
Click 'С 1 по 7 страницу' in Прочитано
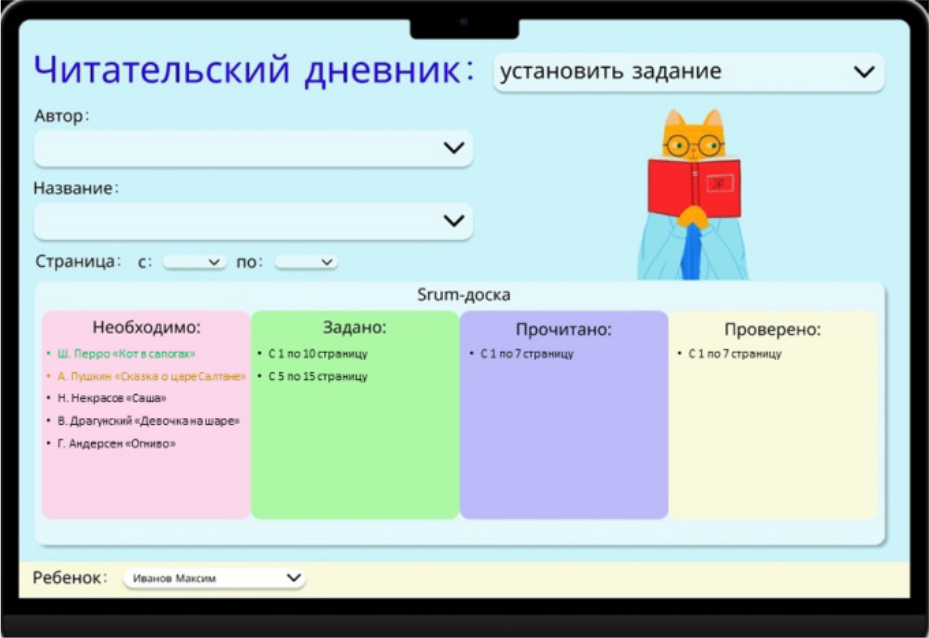click(x=526, y=354)
